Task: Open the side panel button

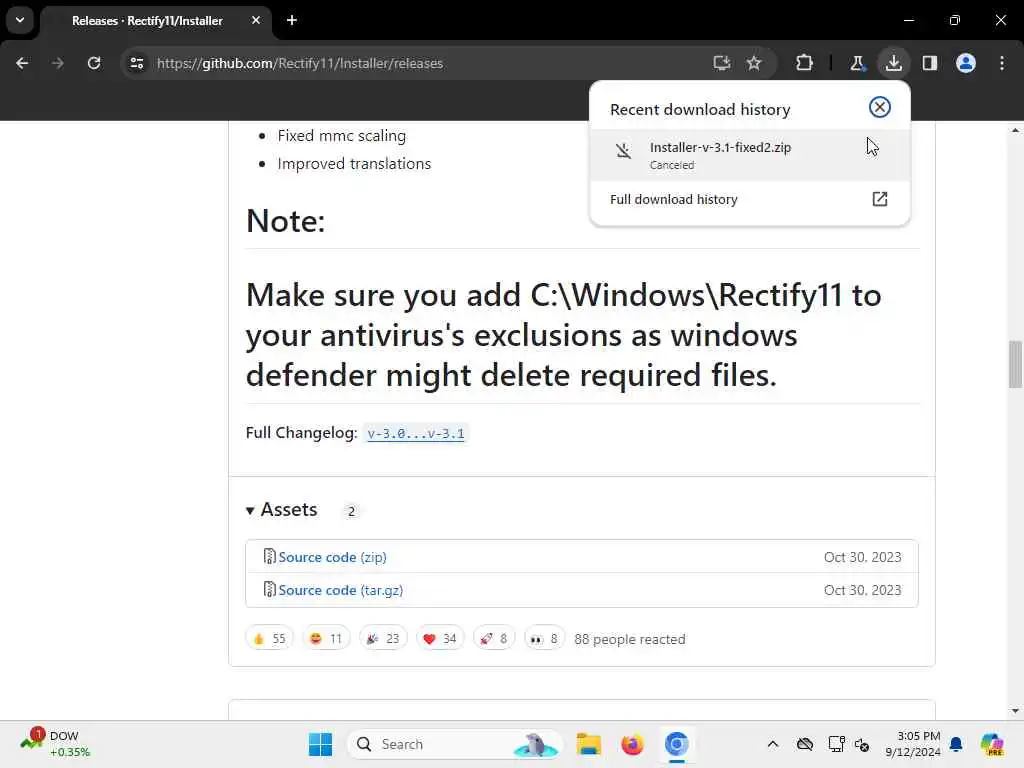Action: click(930, 63)
